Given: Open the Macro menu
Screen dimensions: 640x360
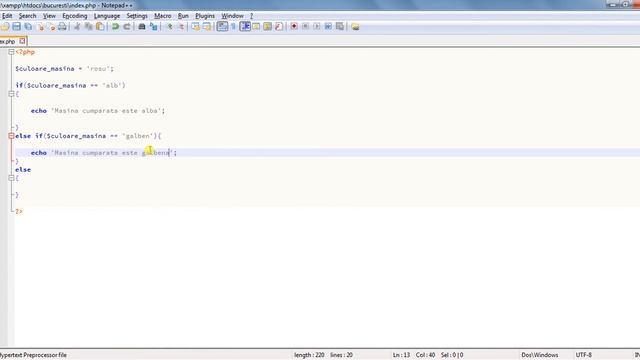Looking at the screenshot, I should (x=162, y=16).
